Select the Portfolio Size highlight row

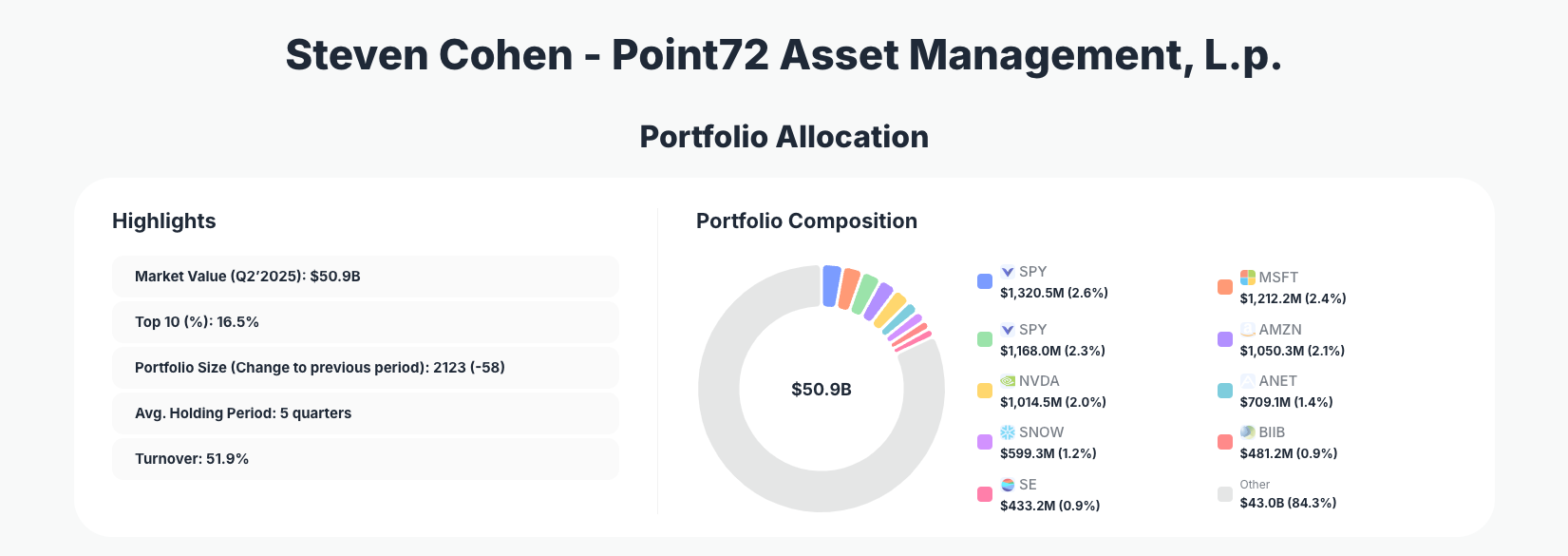tap(365, 368)
